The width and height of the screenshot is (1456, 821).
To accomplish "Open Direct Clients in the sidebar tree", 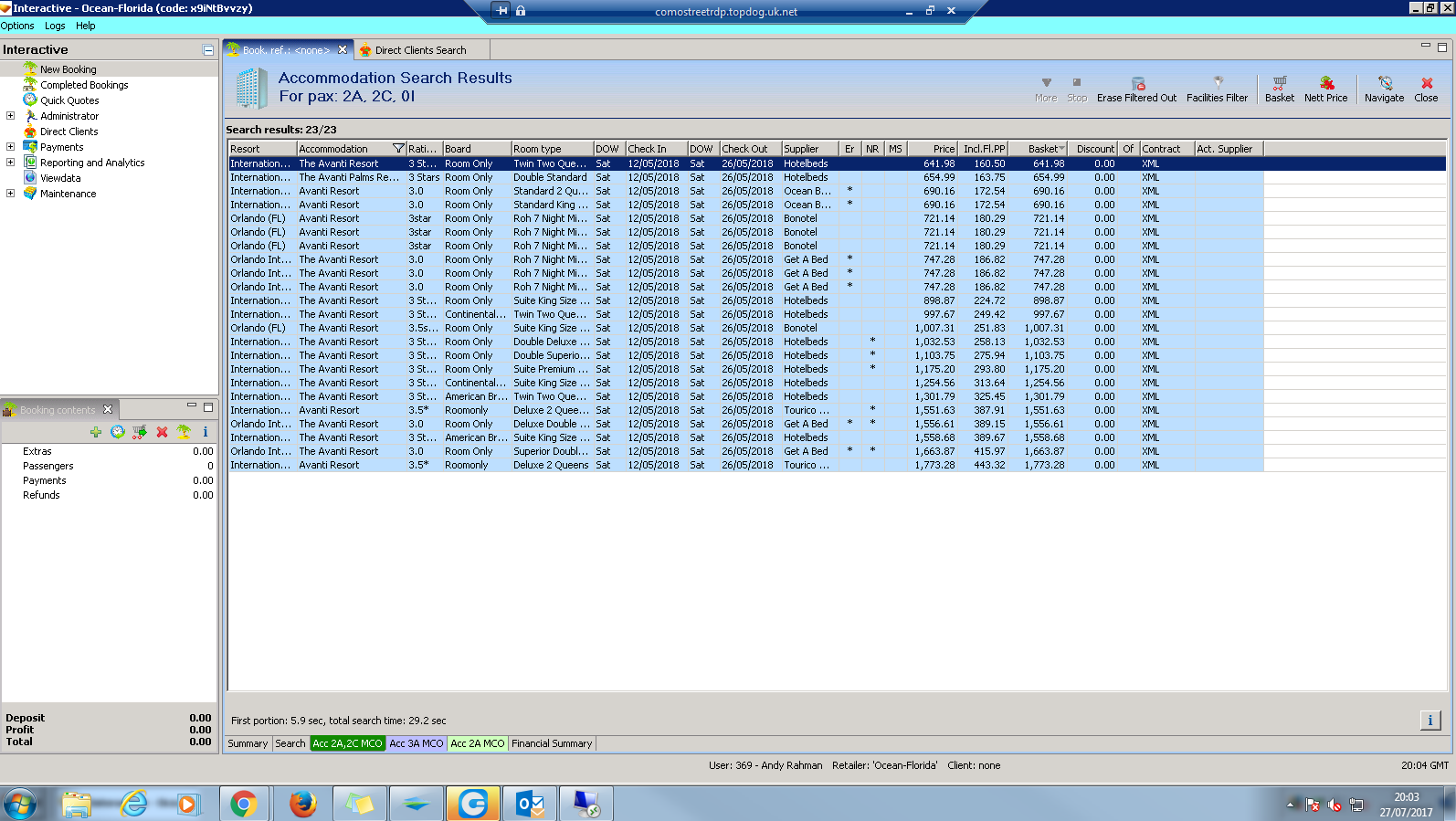I will 69,132.
